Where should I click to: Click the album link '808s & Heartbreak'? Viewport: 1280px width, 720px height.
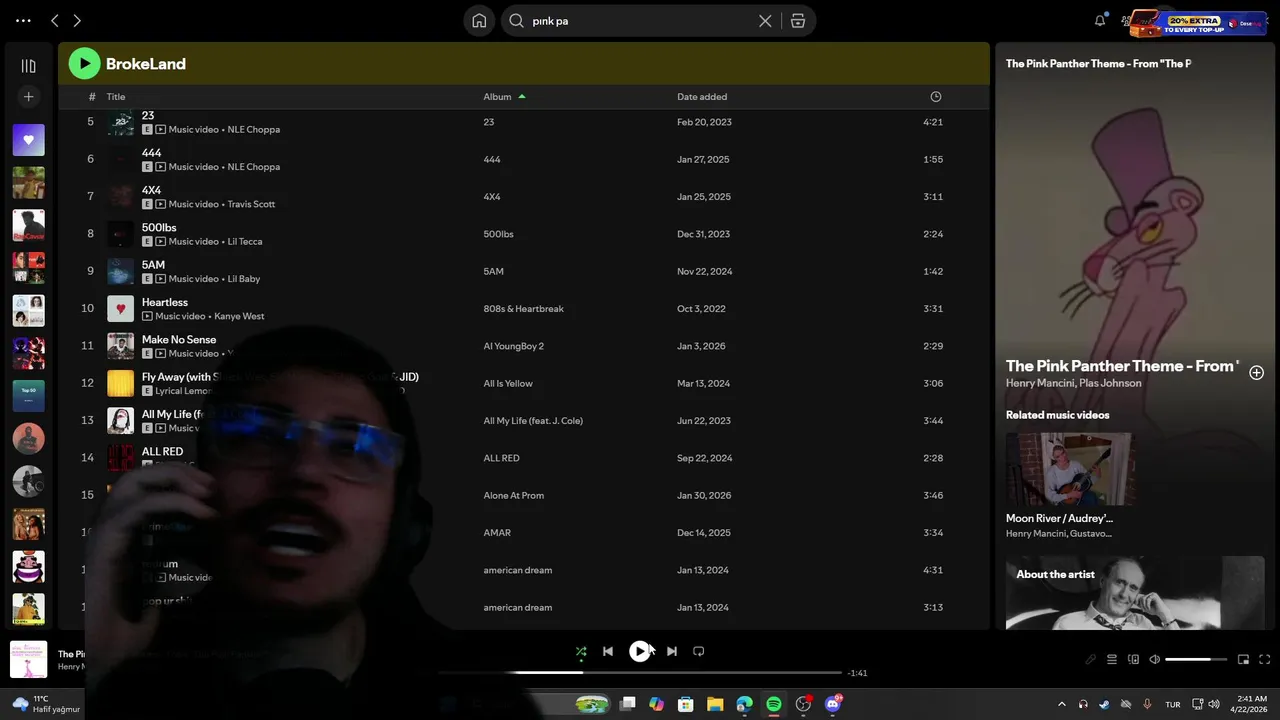[523, 309]
